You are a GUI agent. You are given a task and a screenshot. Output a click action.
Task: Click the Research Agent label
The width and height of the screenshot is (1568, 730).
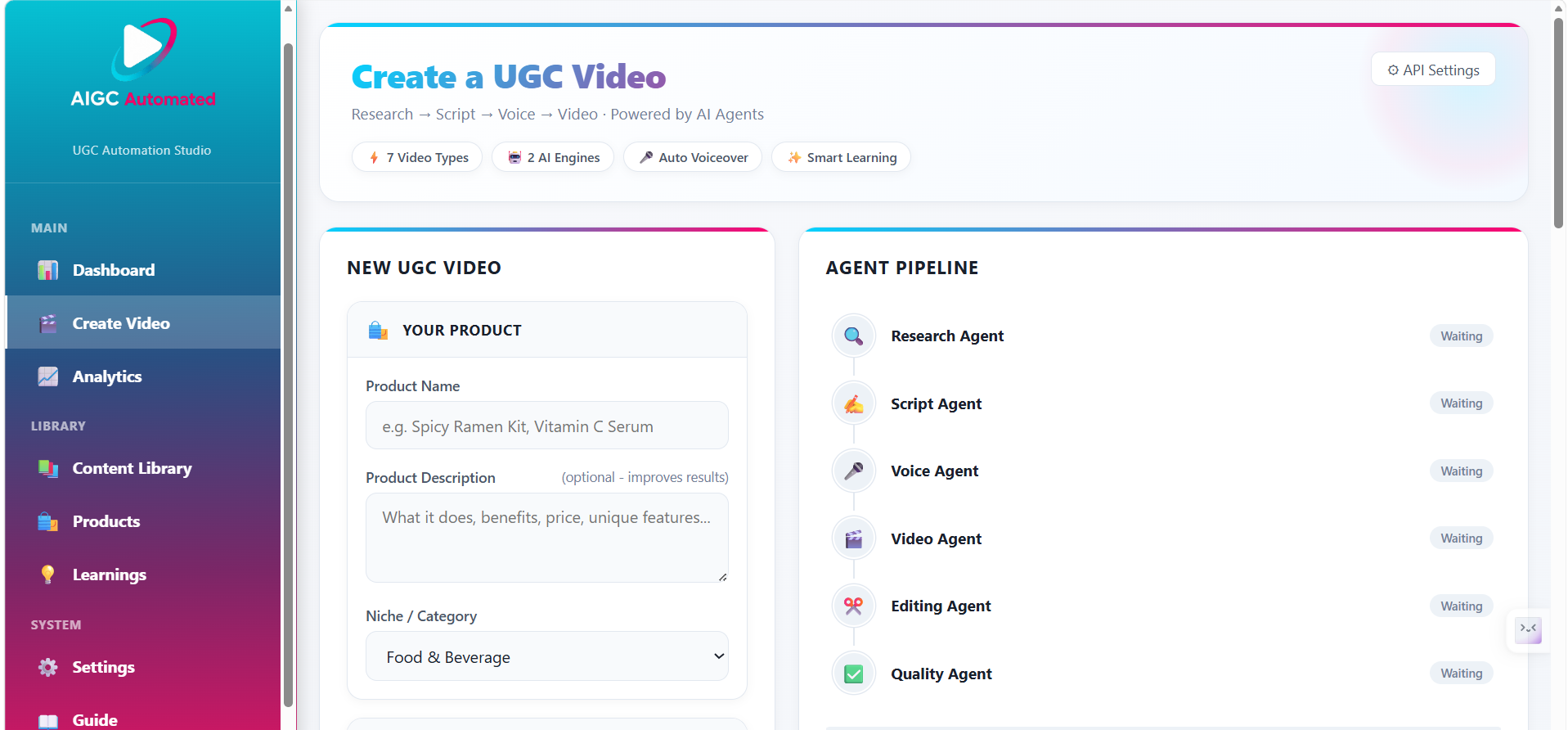(x=947, y=336)
